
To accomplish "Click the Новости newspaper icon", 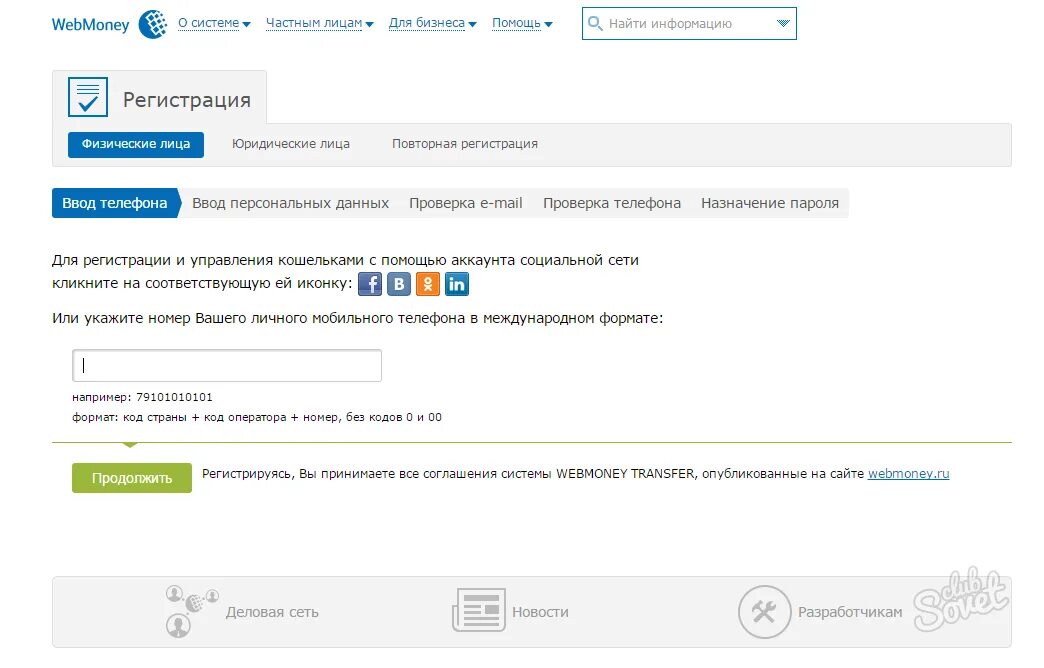I will [x=479, y=609].
